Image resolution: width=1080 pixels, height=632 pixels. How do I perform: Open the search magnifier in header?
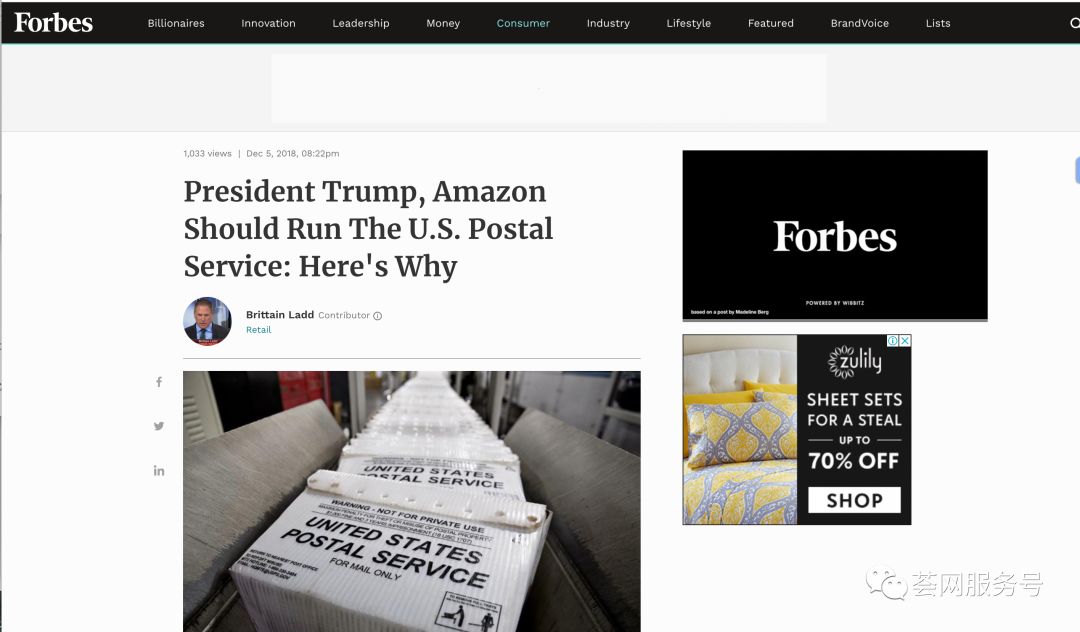(x=1074, y=23)
